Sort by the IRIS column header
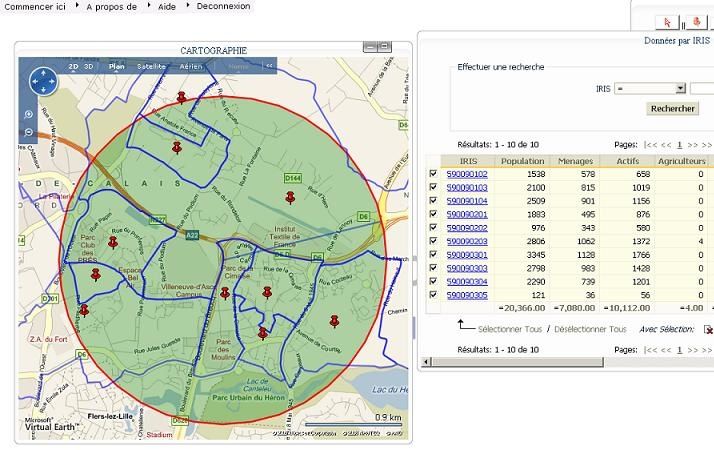Screen dimensions: 714x450 tap(468, 161)
